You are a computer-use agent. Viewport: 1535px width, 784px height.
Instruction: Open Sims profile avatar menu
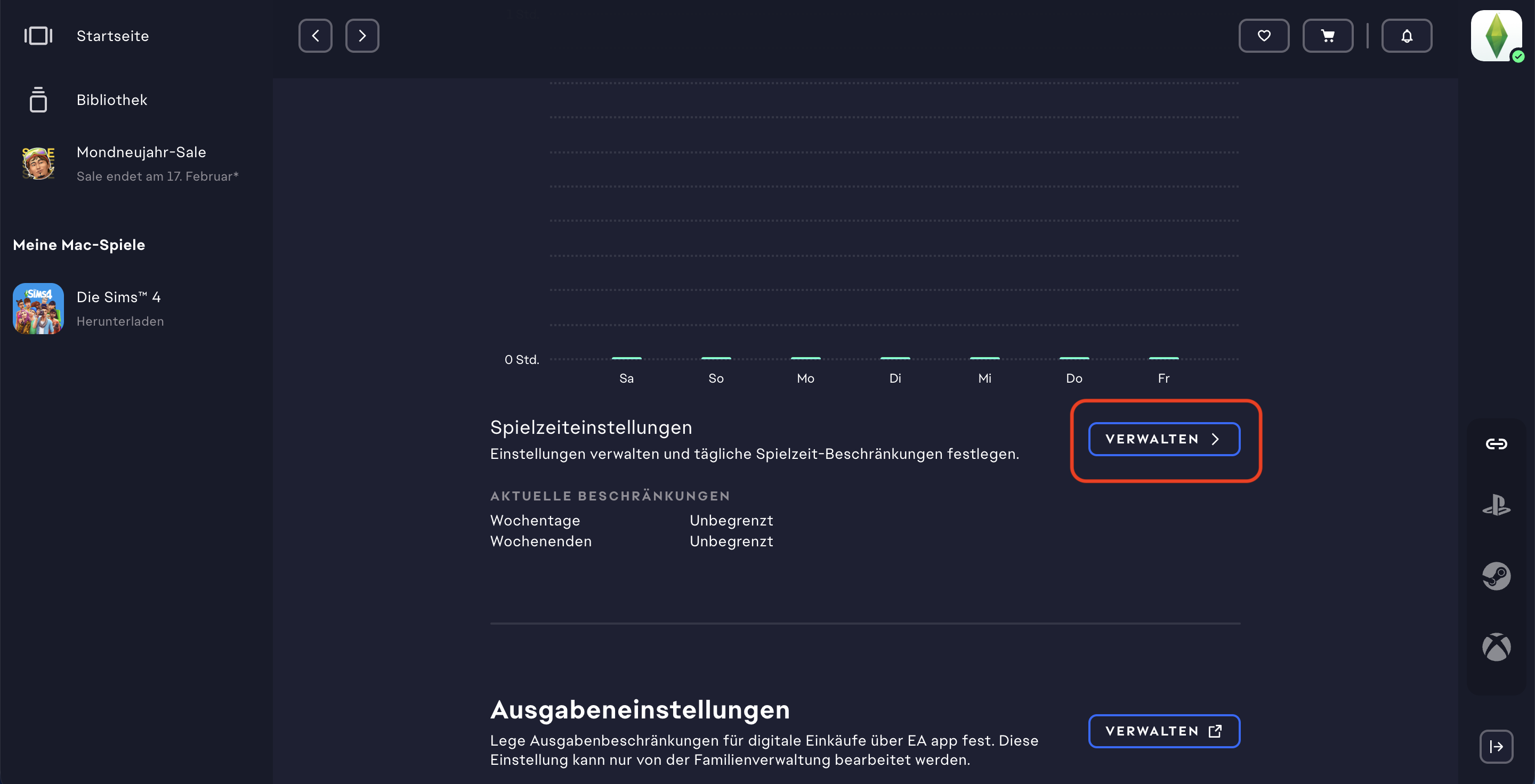1496,36
